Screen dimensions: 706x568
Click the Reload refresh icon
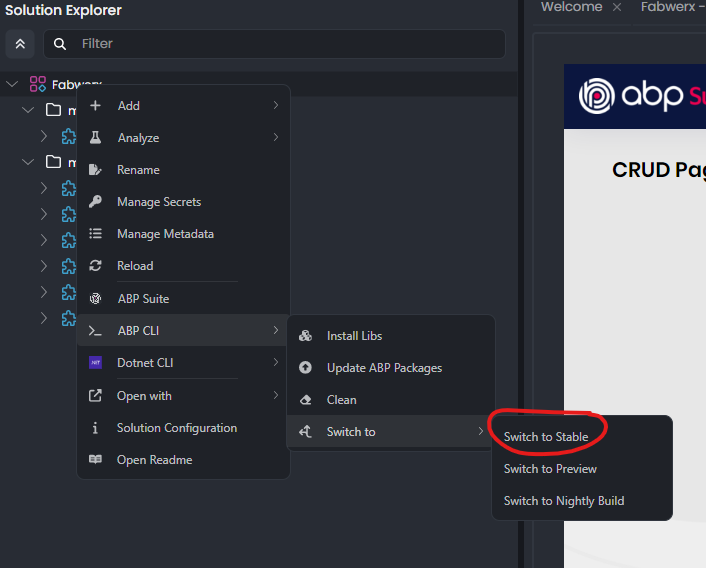96,266
